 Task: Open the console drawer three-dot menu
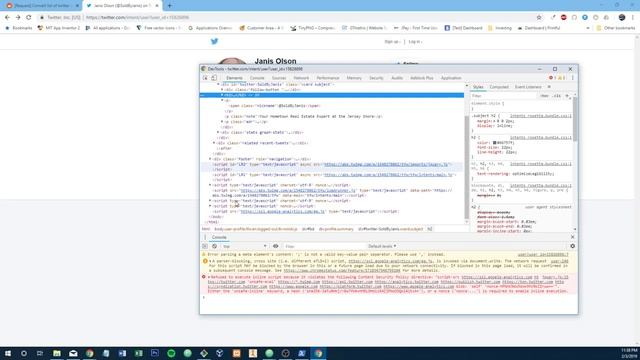tap(205, 237)
